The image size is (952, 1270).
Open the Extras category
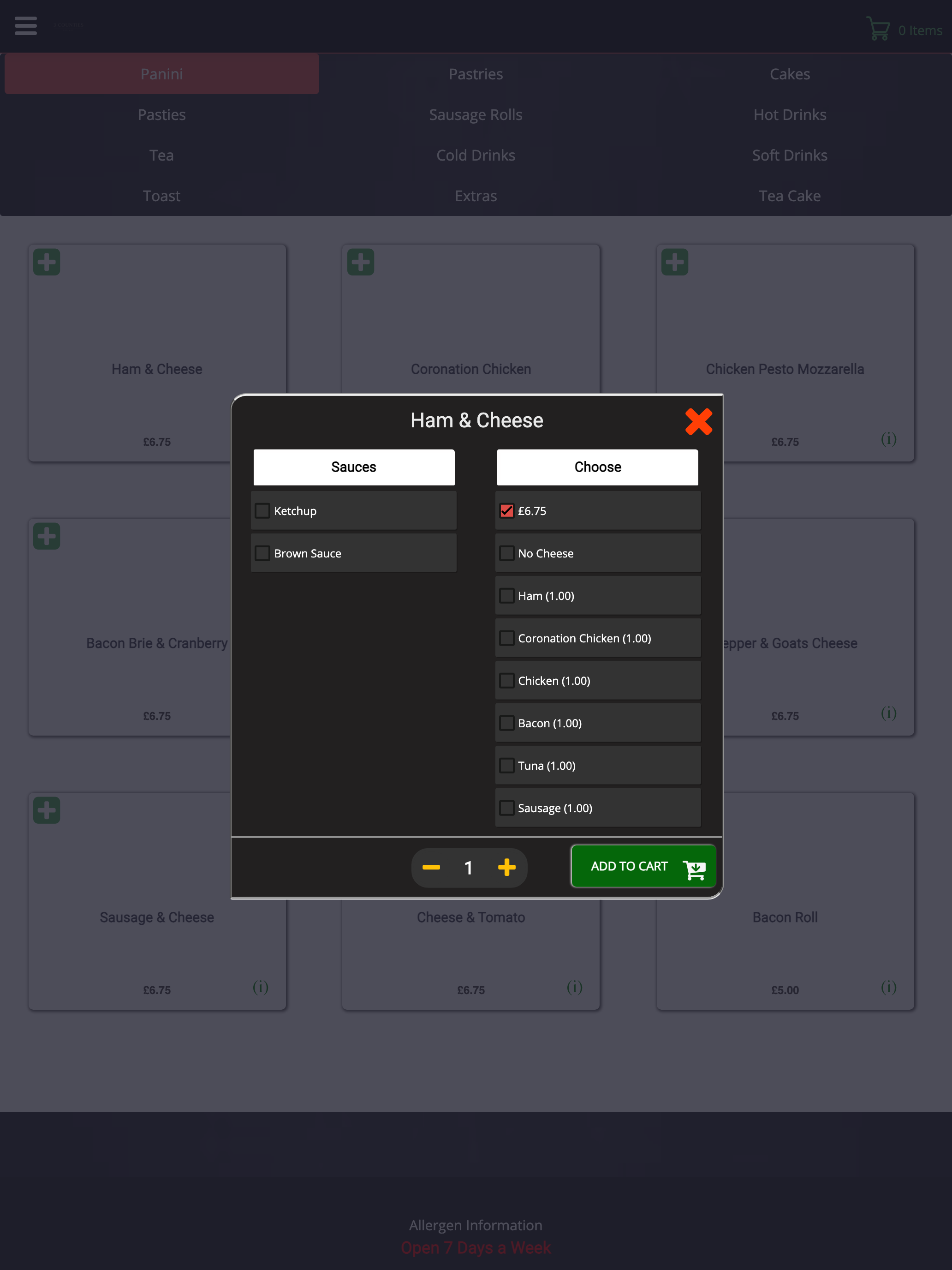tap(476, 196)
